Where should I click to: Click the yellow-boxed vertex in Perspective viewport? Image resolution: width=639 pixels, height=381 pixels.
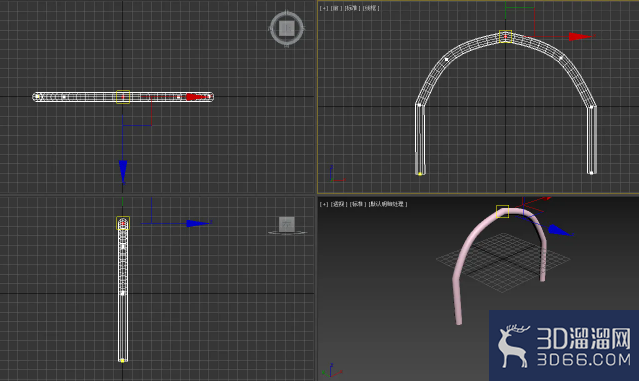click(x=502, y=211)
